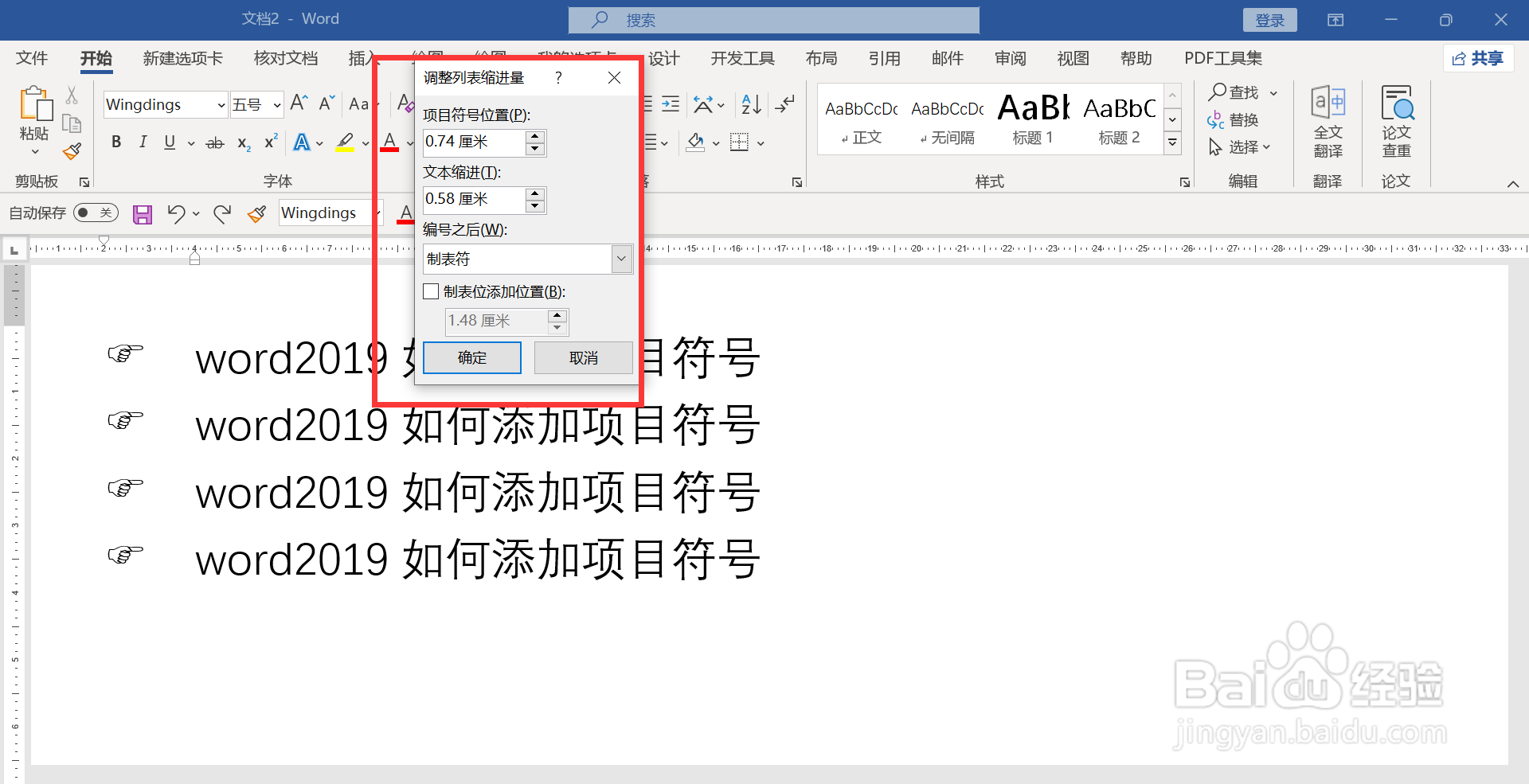Apply Heading 1 style
Viewport: 1529px width, 784px height.
tap(1033, 119)
